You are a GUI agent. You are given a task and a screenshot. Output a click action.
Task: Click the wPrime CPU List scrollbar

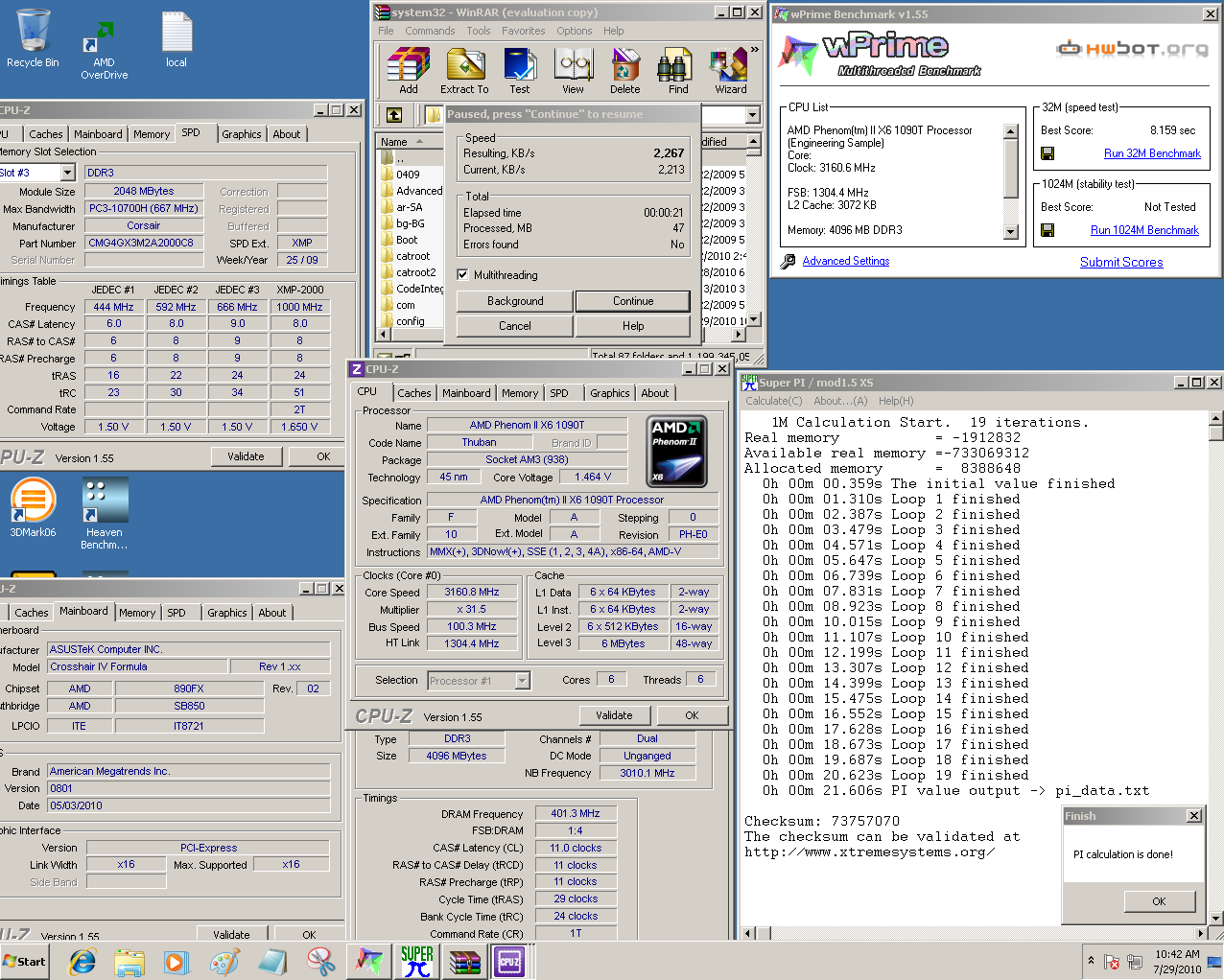tap(1010, 181)
